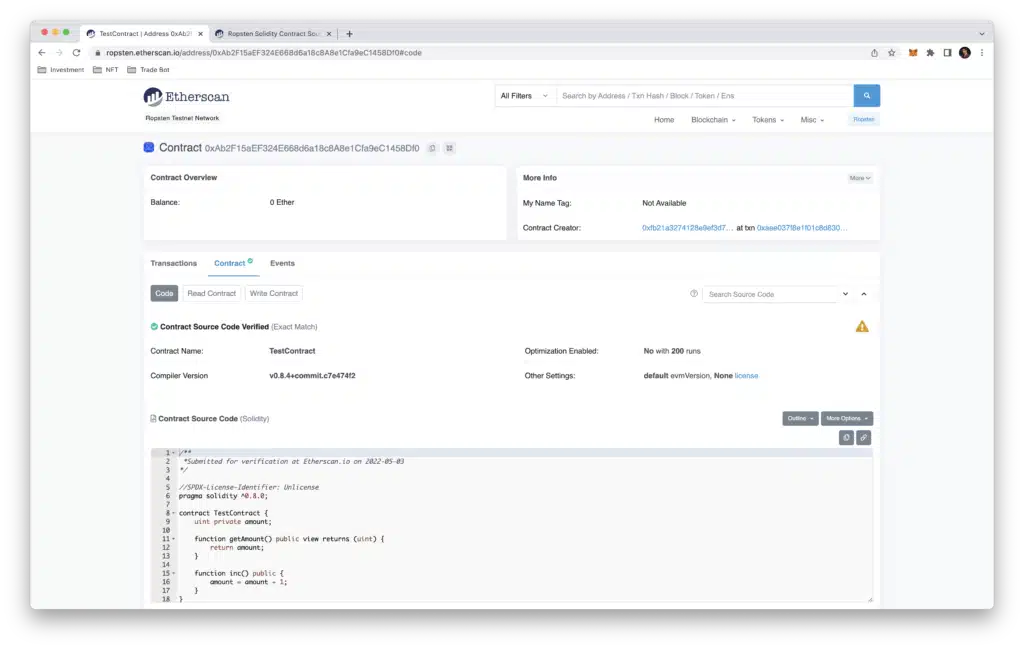Click the contract name value 'TestContract'
This screenshot has height=649, width=1024.
pyautogui.click(x=292, y=351)
